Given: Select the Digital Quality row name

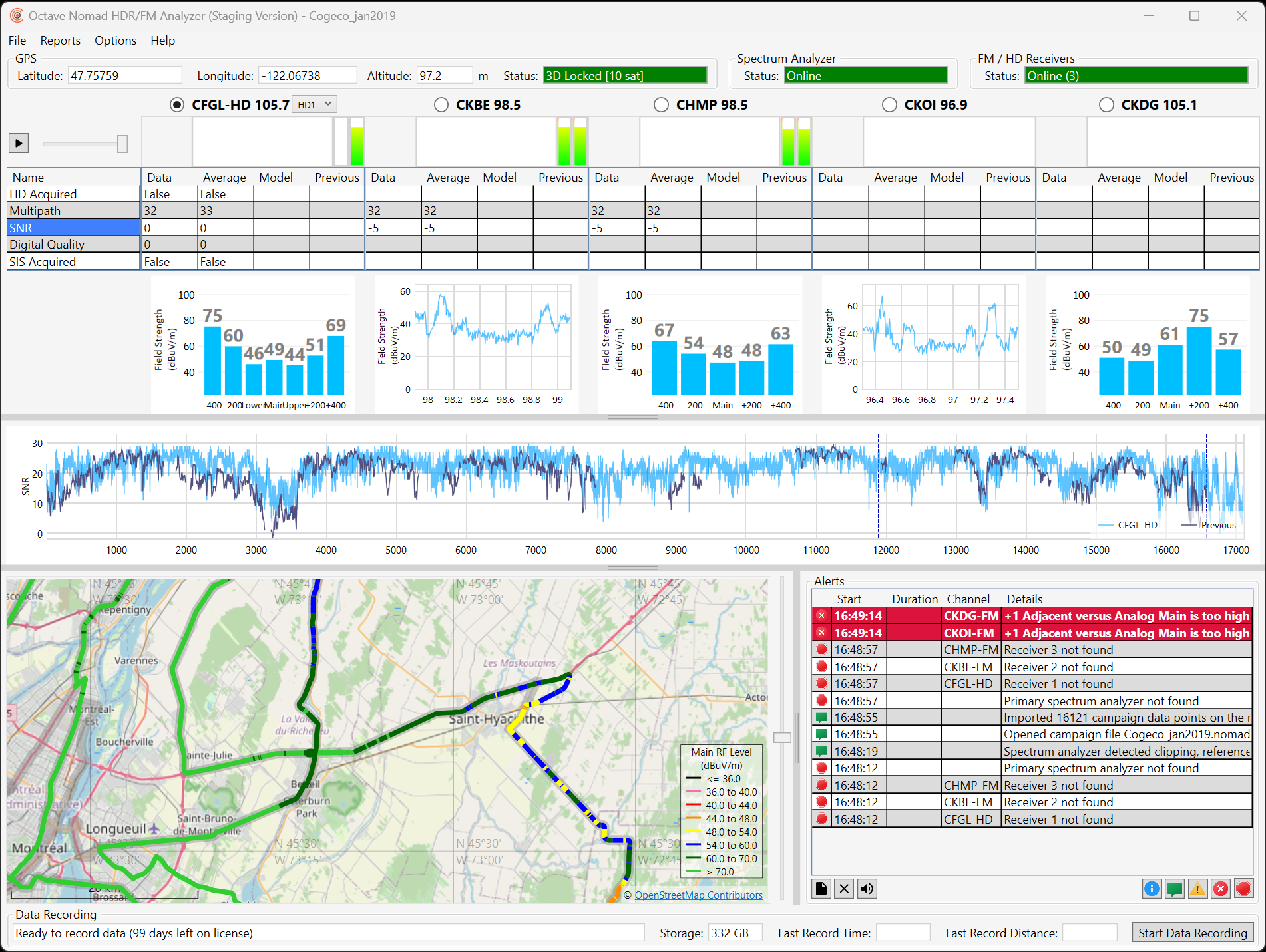Looking at the screenshot, I should [x=73, y=245].
